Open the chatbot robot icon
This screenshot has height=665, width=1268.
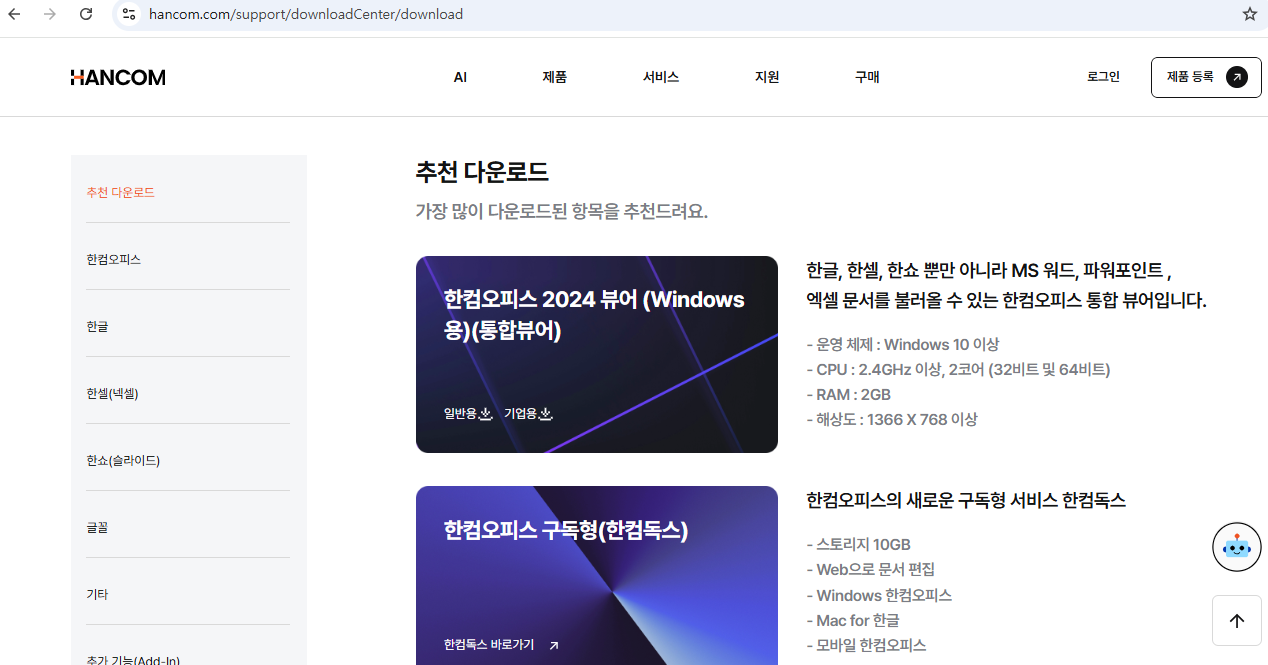click(x=1237, y=547)
